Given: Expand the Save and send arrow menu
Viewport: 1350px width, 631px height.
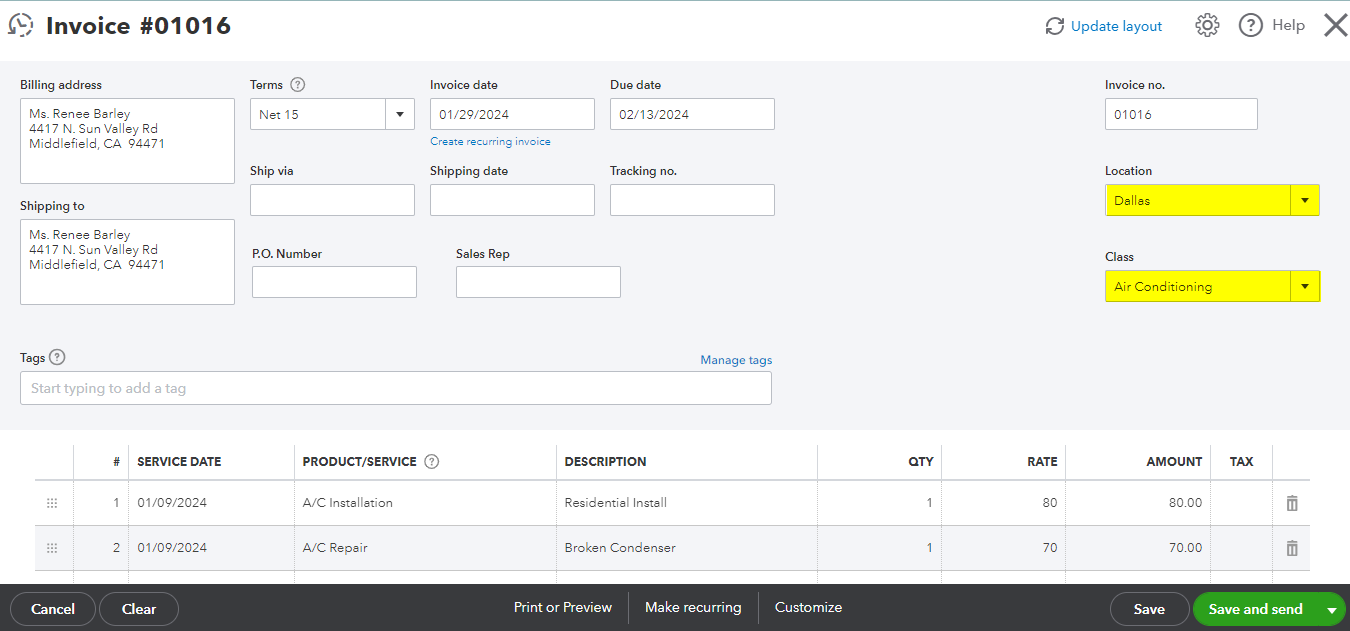Looking at the screenshot, I should 1331,609.
